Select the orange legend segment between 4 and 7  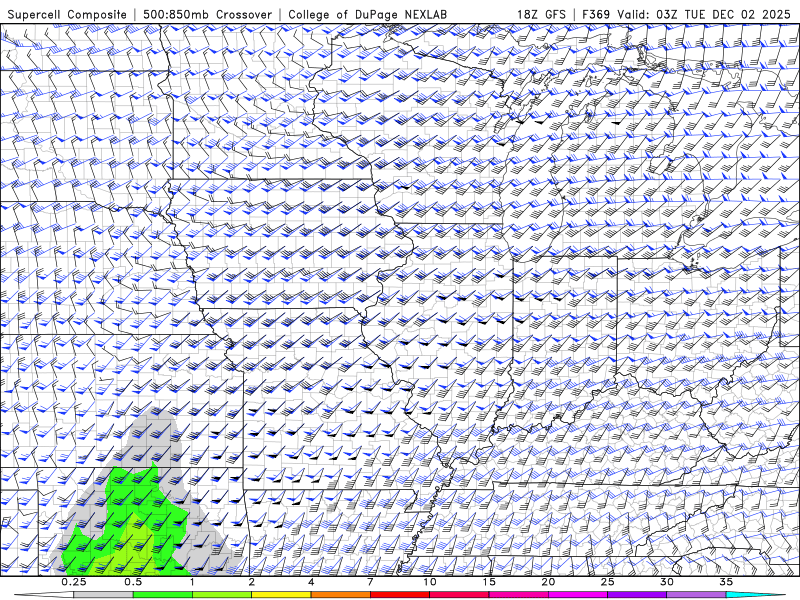coord(340,595)
